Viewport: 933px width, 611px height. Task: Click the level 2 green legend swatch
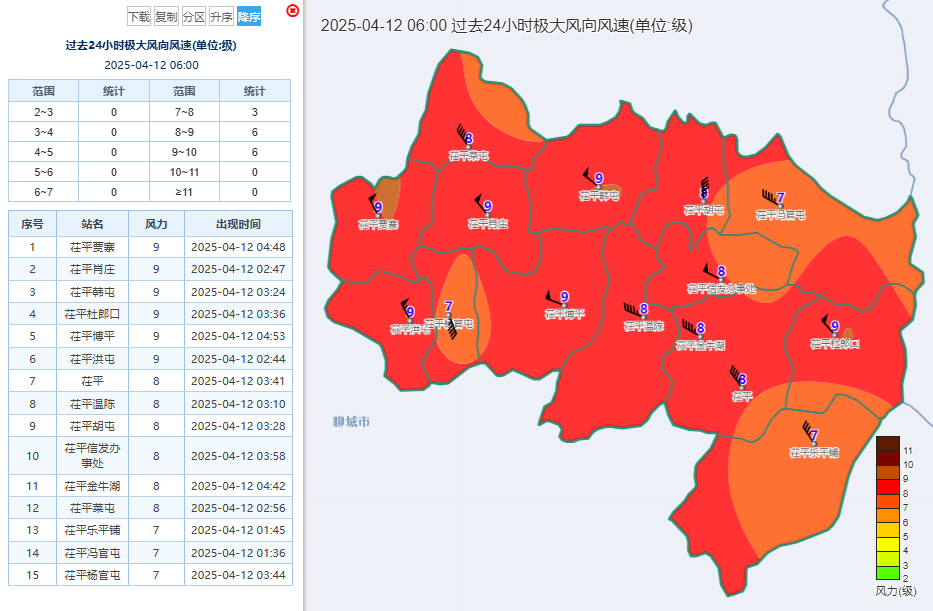[x=888, y=574]
